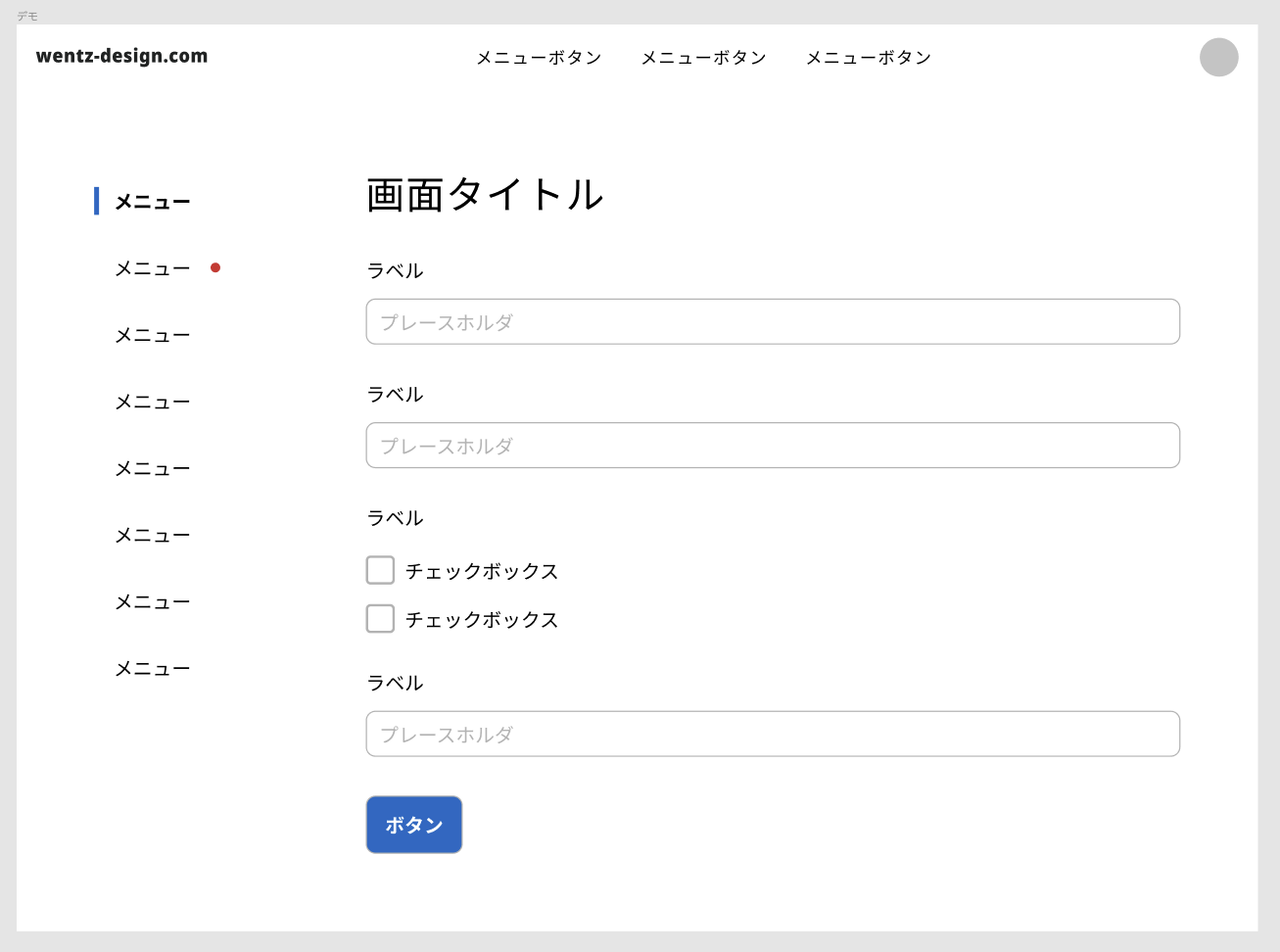Viewport: 1280px width, 952px height.
Task: Click the wentz-design.com logo
Action: click(x=120, y=56)
